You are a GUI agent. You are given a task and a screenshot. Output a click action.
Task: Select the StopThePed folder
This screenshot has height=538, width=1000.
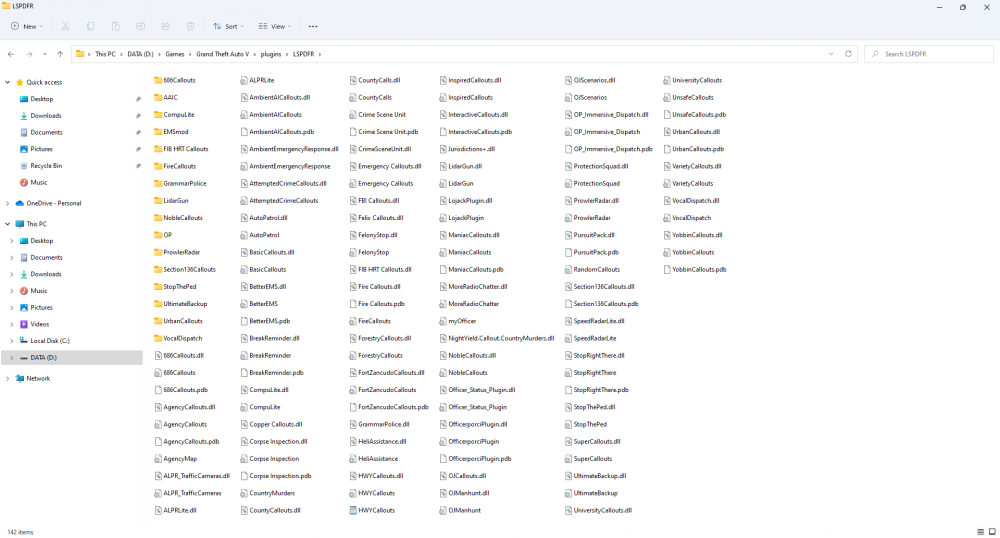tap(175, 287)
